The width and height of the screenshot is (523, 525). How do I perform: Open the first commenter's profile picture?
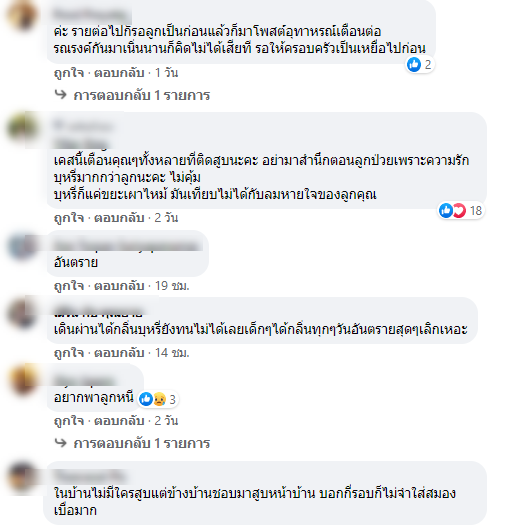(x=23, y=15)
